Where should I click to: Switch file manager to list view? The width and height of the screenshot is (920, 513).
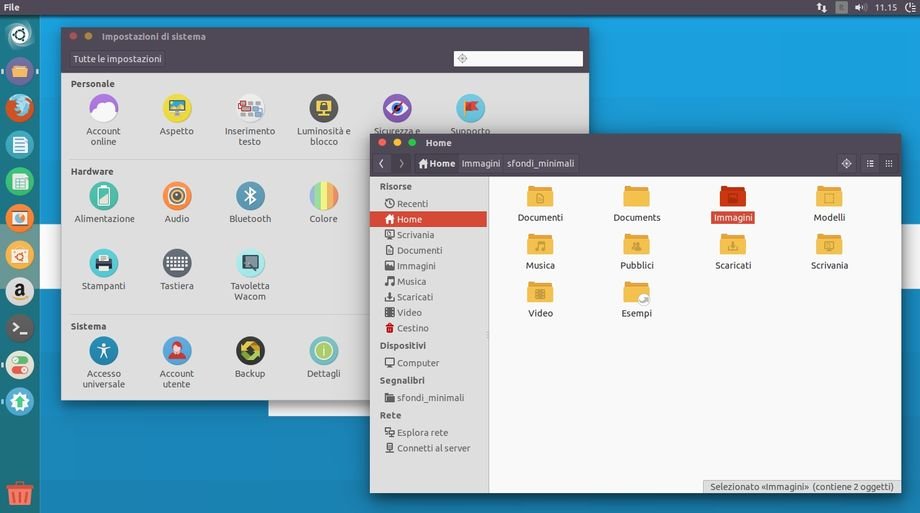pos(869,163)
